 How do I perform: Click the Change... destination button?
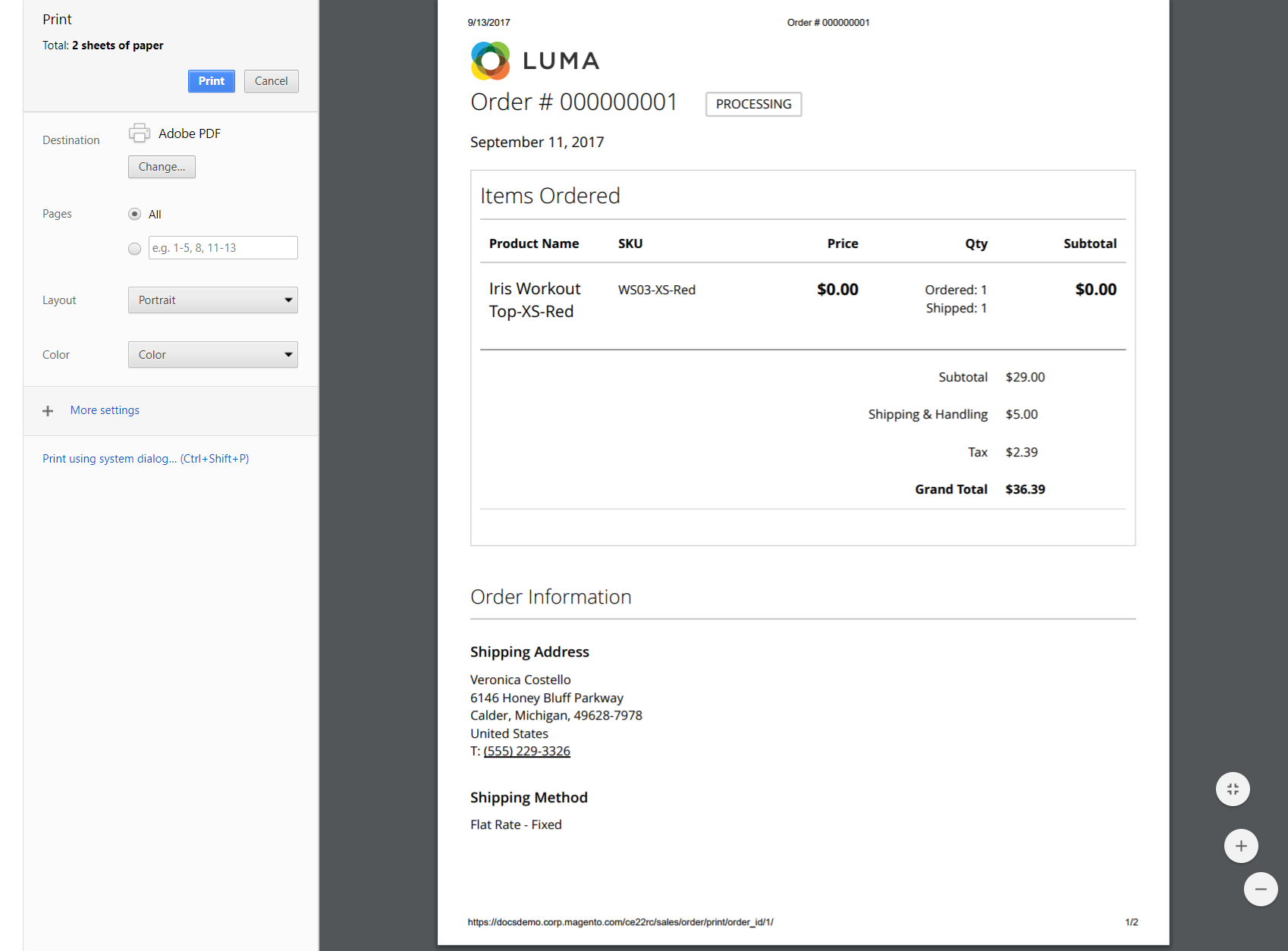click(x=162, y=167)
